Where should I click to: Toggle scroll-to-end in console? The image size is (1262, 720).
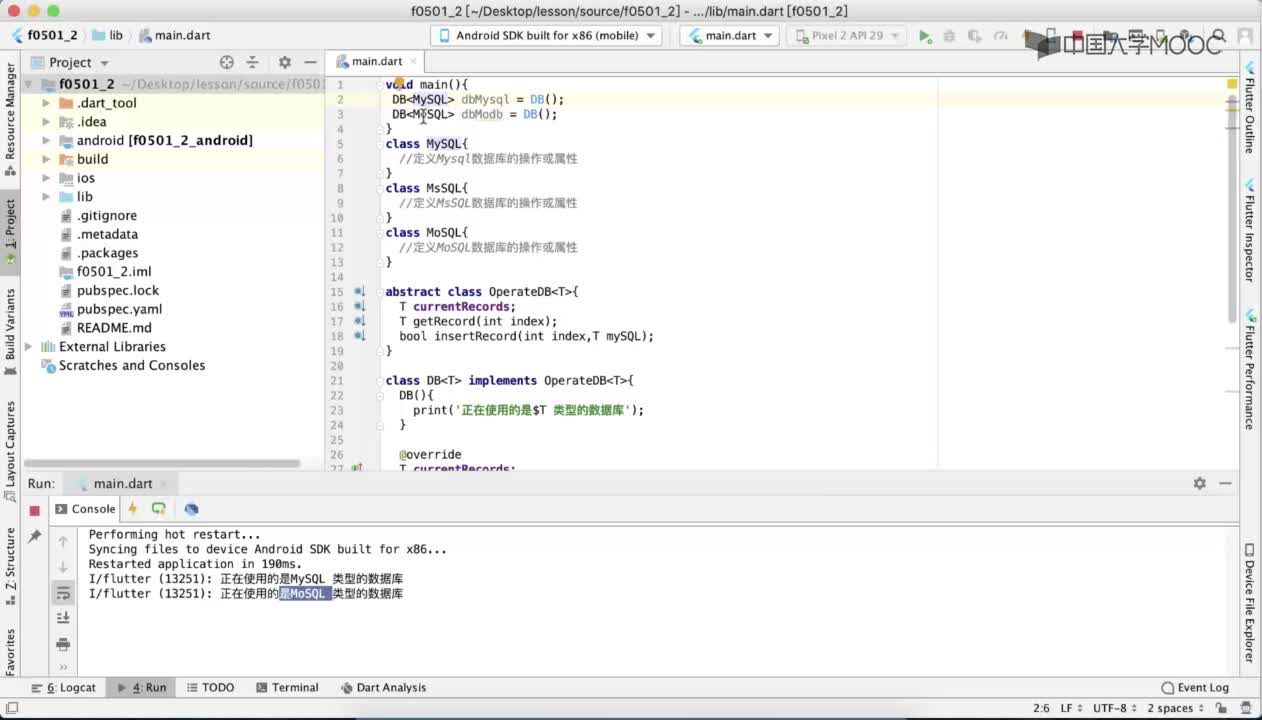pos(63,618)
